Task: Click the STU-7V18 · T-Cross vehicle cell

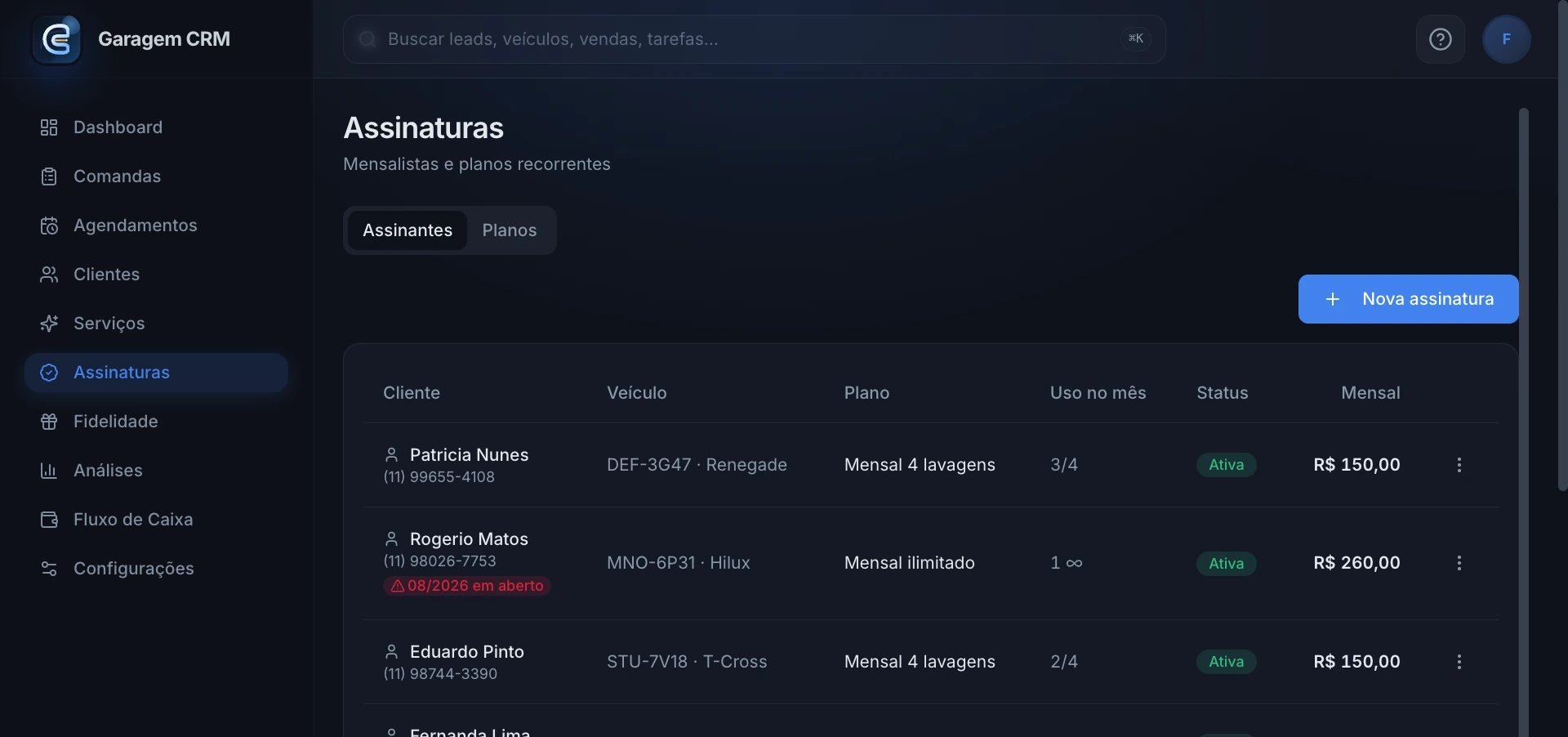Action: point(687,662)
